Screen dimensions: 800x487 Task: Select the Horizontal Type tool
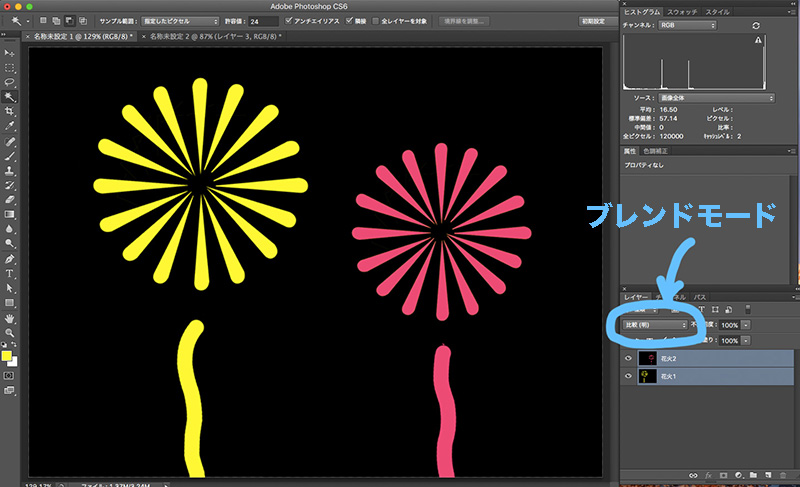(x=10, y=274)
